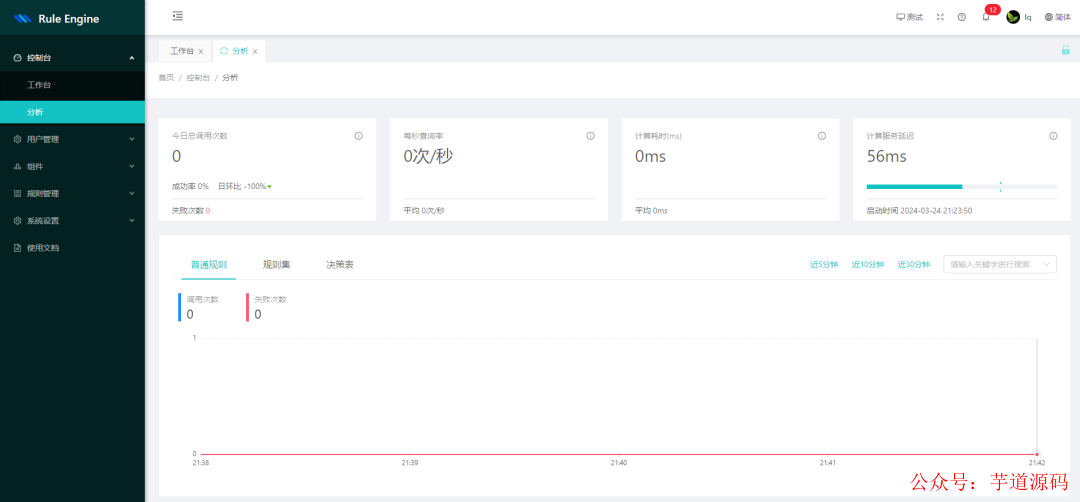
Task: Show info for 每秒查询率 card
Action: point(590,136)
